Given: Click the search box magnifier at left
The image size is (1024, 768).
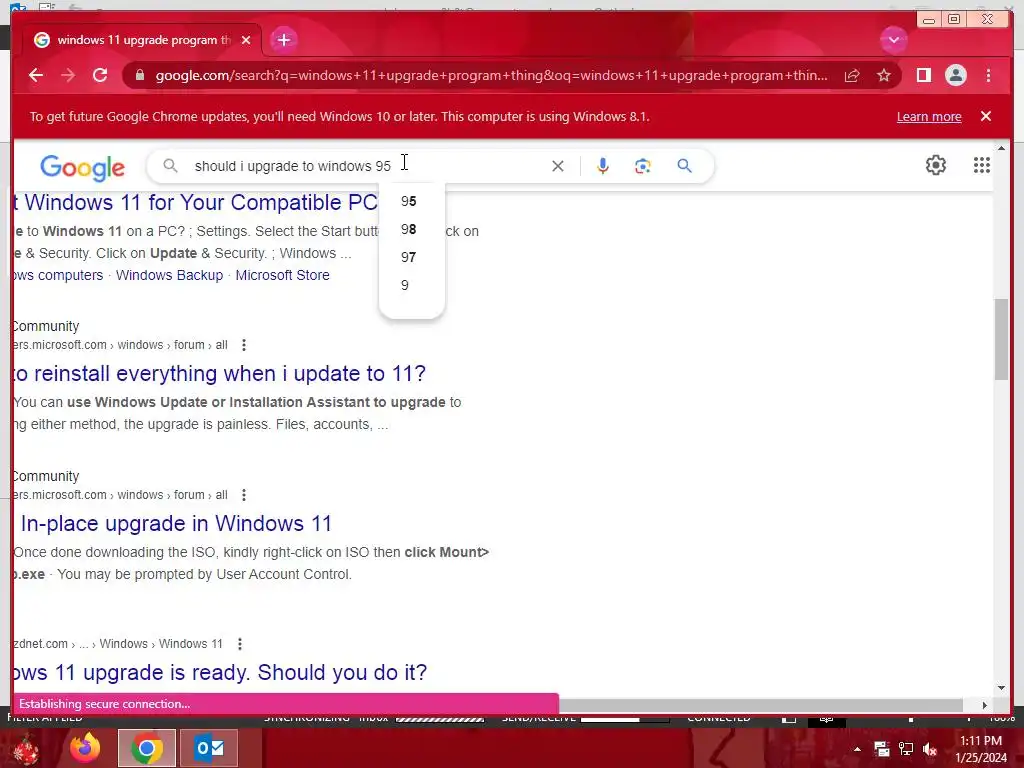Looking at the screenshot, I should (x=170, y=166).
